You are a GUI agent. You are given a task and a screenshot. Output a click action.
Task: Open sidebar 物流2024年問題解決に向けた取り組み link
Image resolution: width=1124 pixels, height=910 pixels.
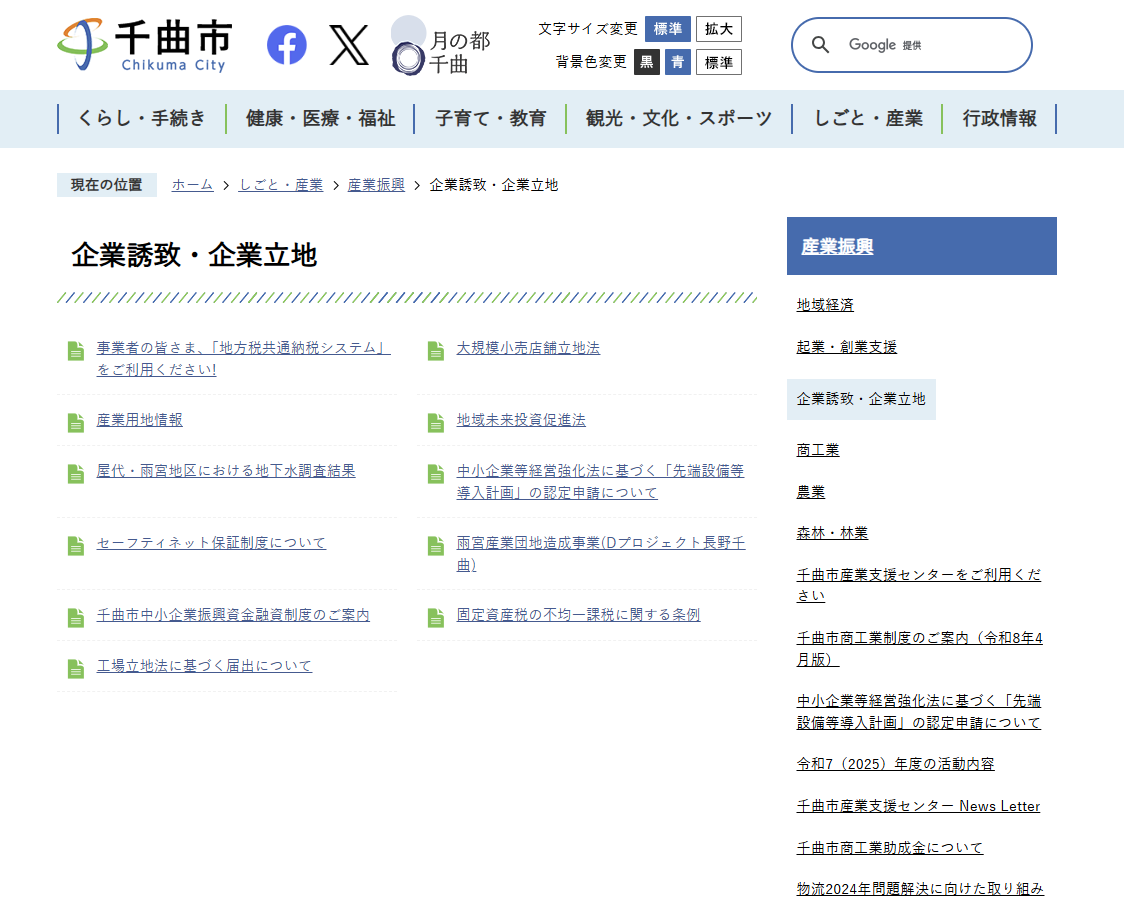click(920, 889)
